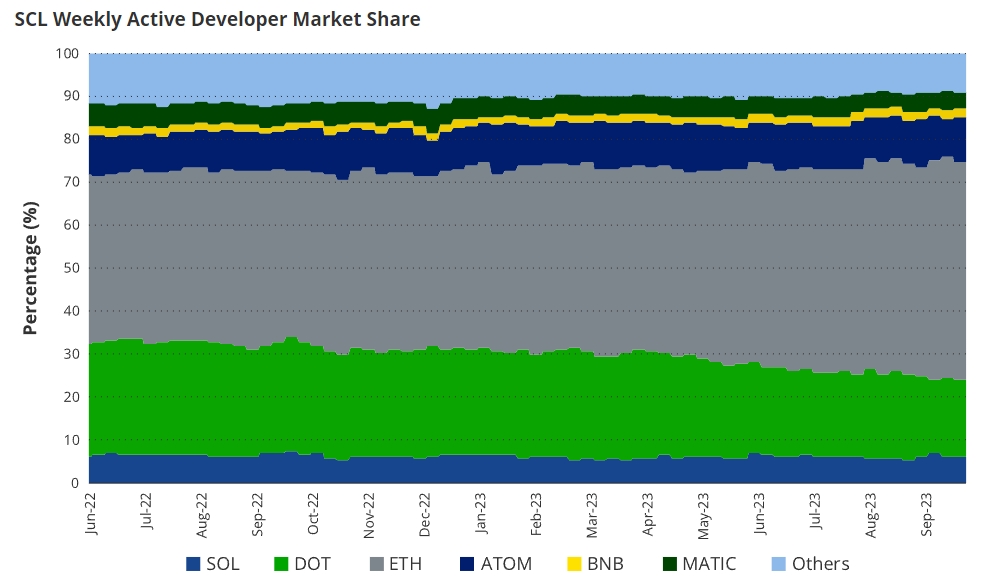Toggle the ETH series legend label
The height and width of the screenshot is (579, 988).
pyautogui.click(x=405, y=564)
